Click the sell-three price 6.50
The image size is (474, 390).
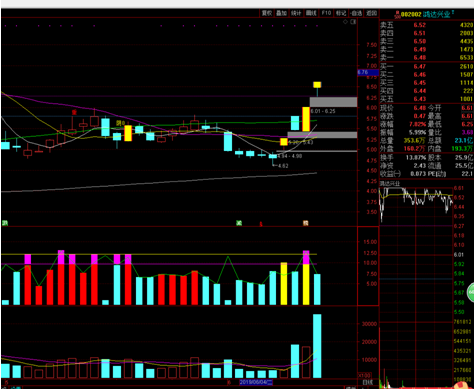(420, 41)
